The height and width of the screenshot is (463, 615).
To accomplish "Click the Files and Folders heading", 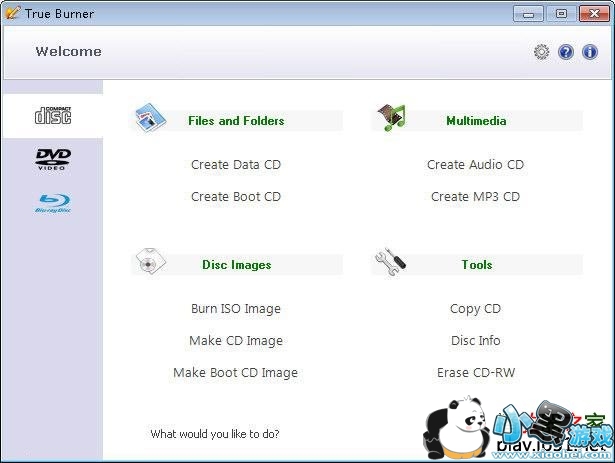I will (236, 120).
